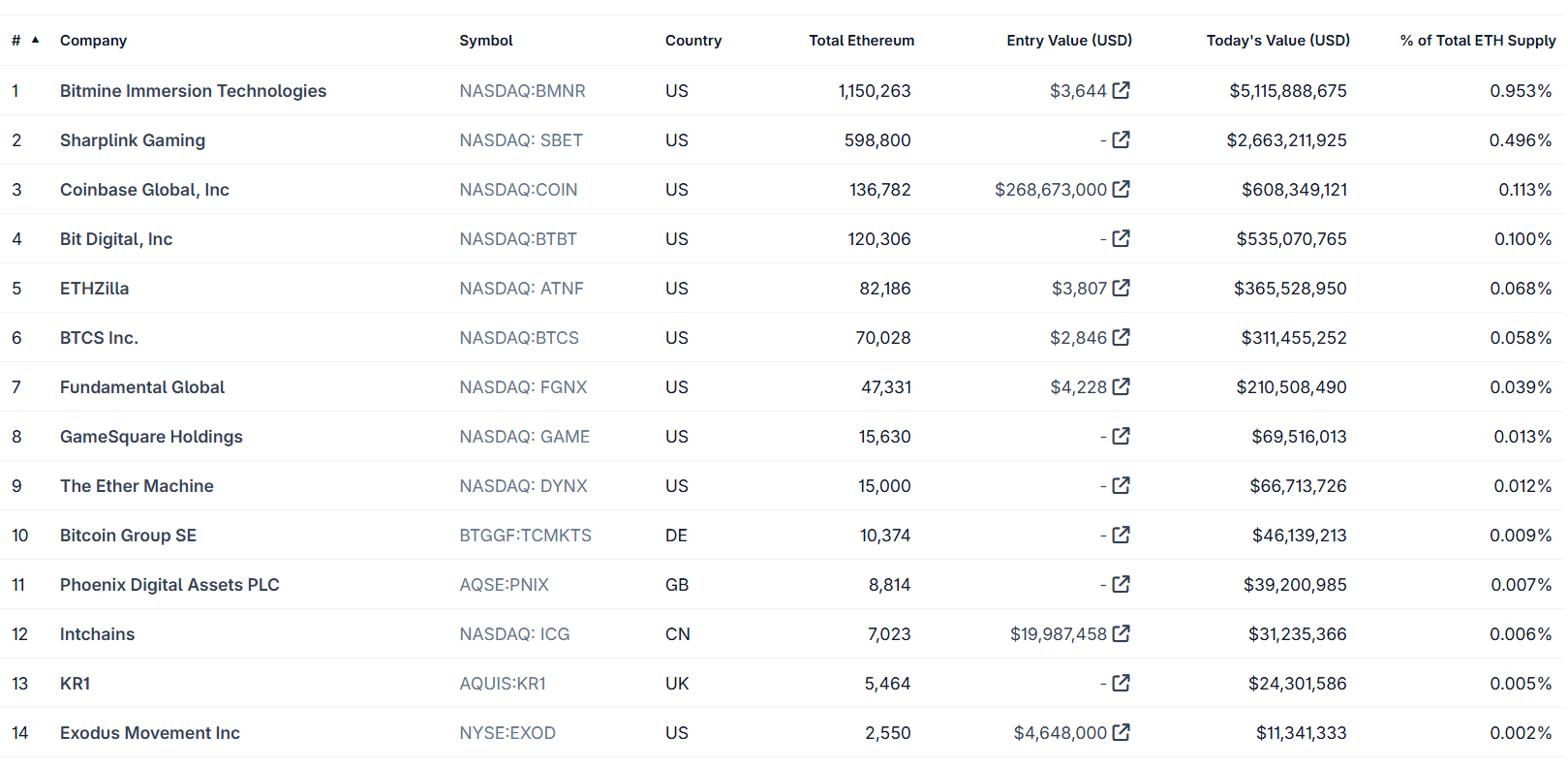Click external link icon in Exodus Movement row
The width and height of the screenshot is (1568, 766).
(1121, 732)
